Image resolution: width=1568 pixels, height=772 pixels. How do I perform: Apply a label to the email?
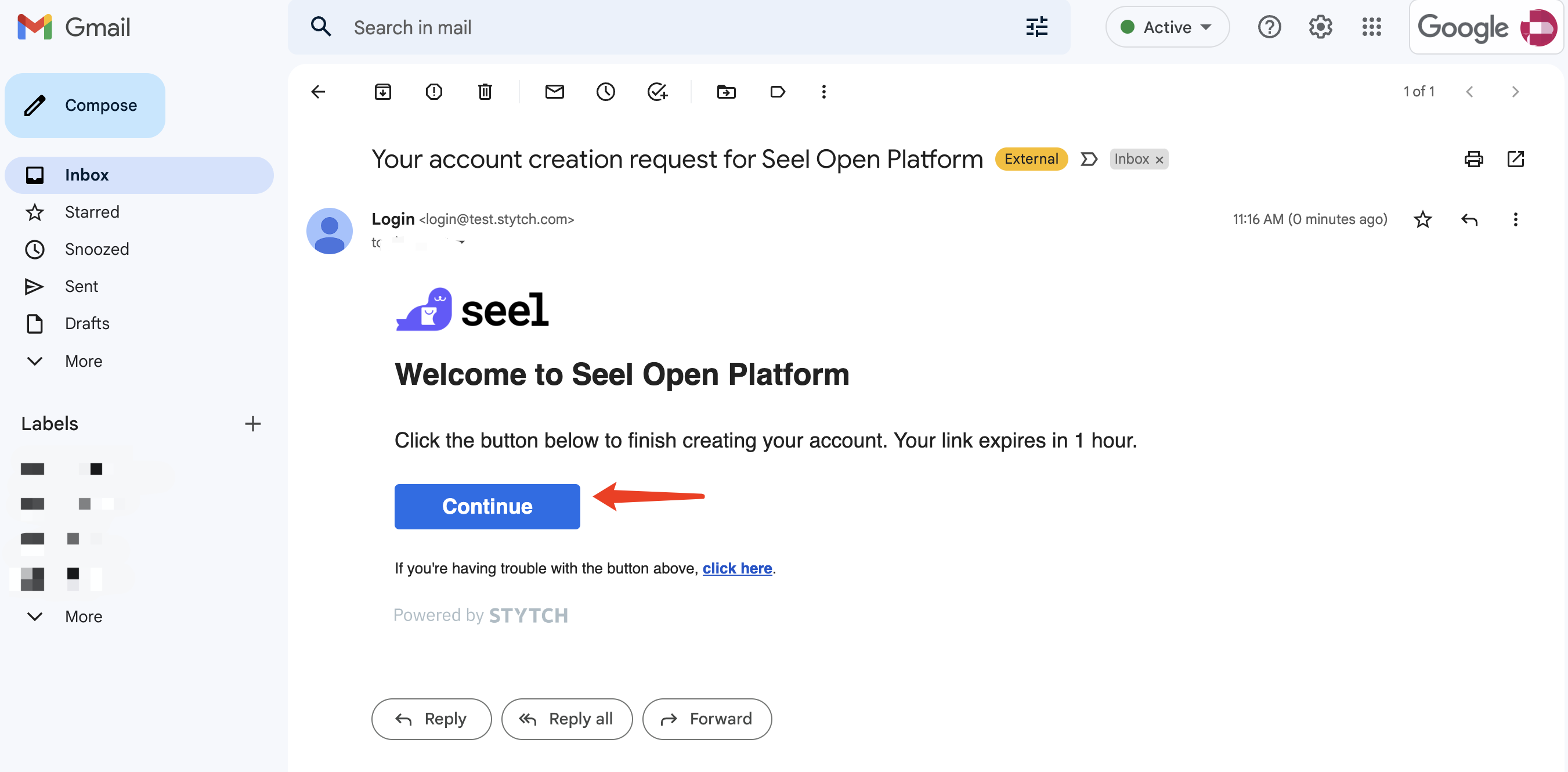pyautogui.click(x=777, y=91)
